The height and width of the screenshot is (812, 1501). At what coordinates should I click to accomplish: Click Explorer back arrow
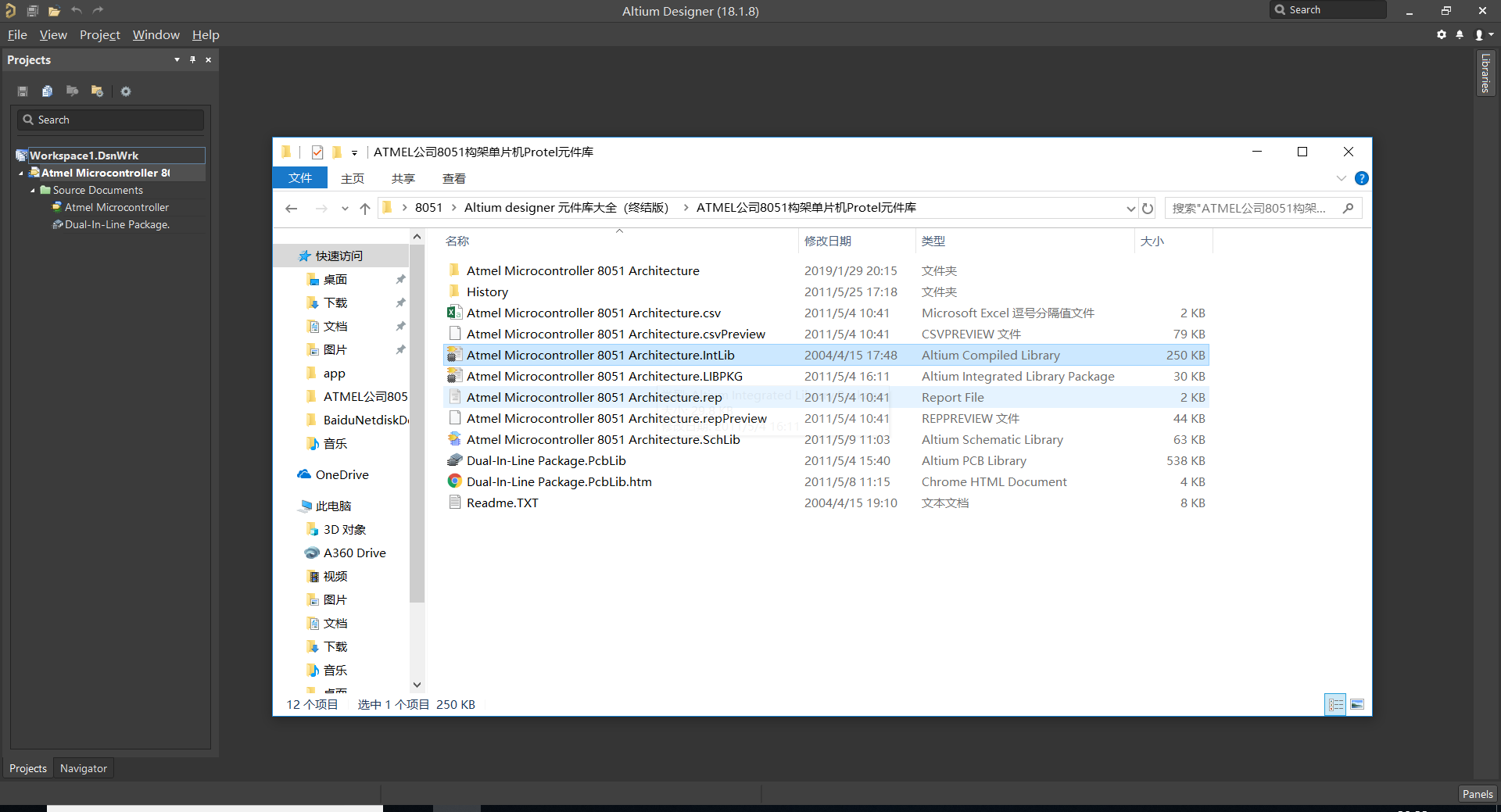pos(292,208)
